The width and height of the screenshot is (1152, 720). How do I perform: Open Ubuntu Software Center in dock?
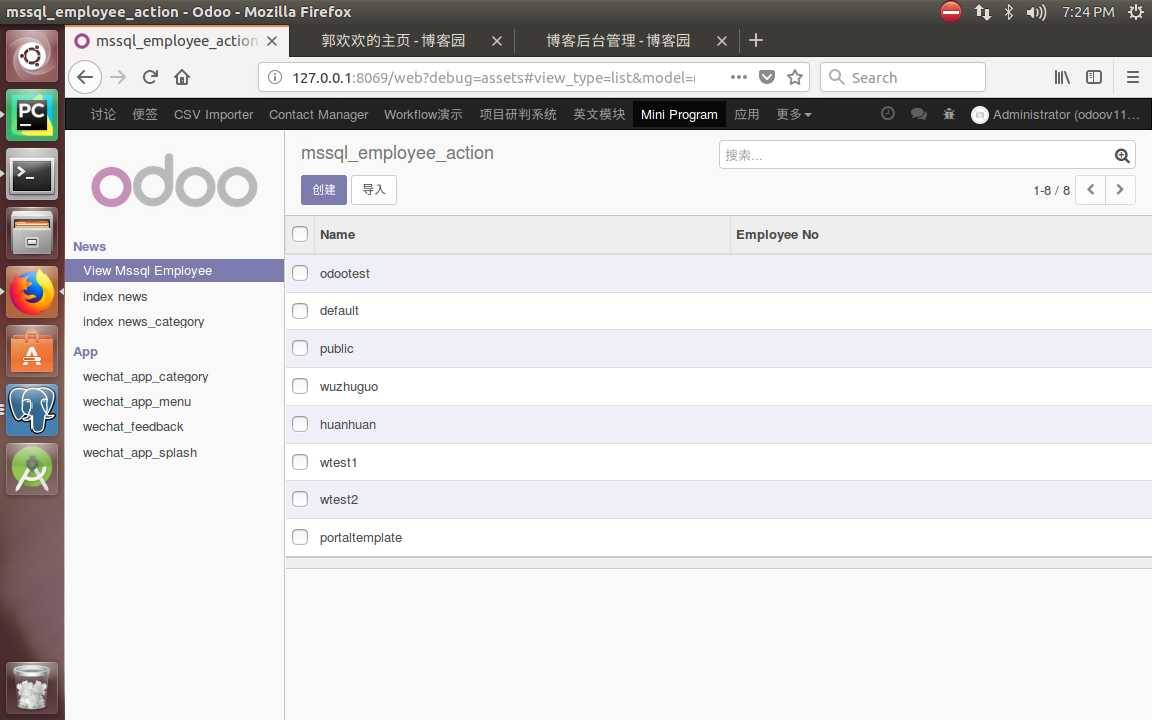[x=32, y=351]
